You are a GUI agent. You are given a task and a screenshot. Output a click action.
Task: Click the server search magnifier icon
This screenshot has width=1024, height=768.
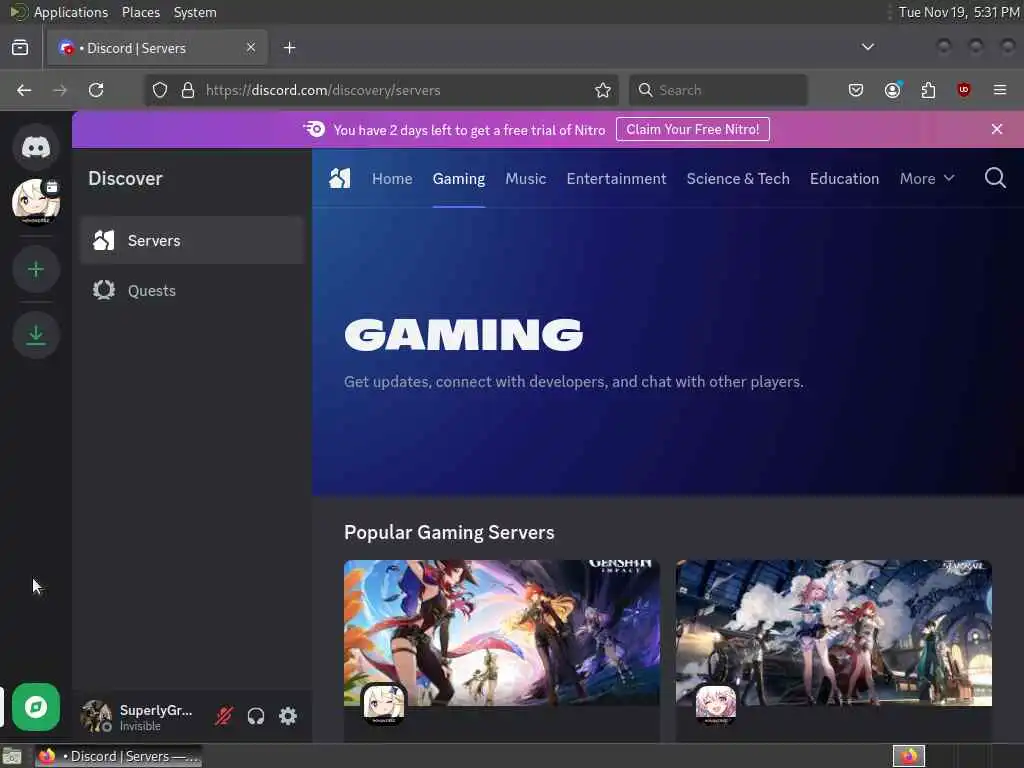click(995, 178)
